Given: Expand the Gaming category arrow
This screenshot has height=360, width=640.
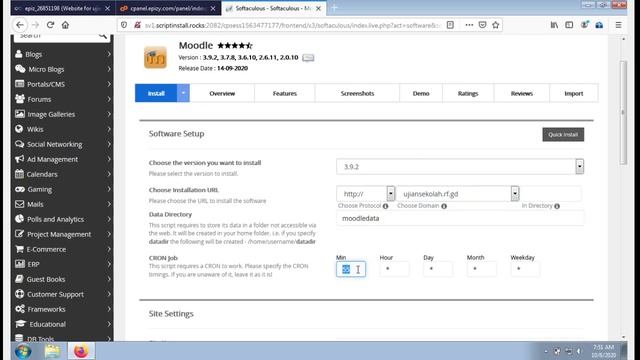Looking at the screenshot, I should click(109, 189).
